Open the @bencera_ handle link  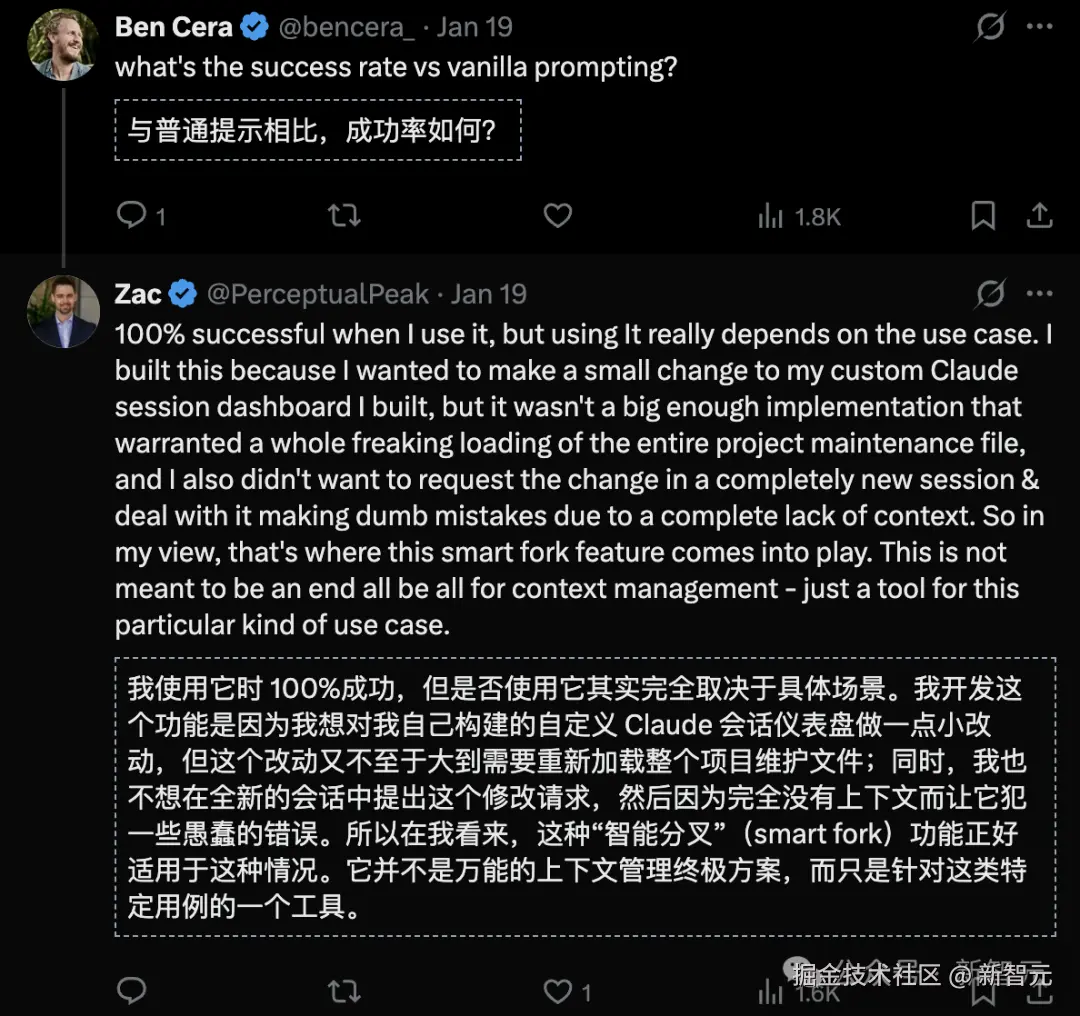(345, 27)
